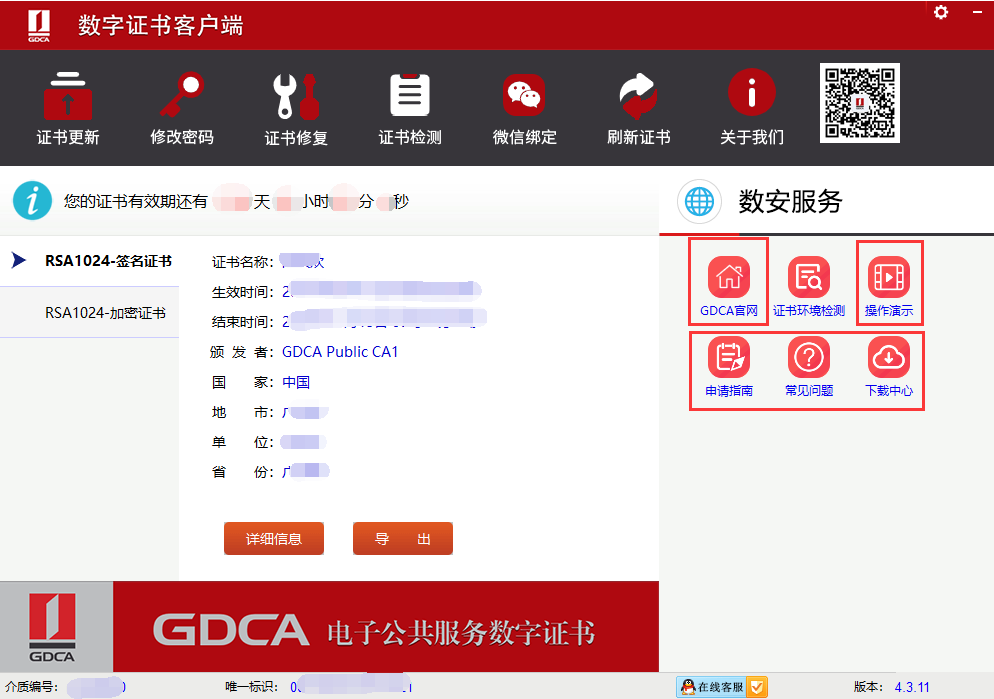Click the GDCA logo in title bar

click(x=39, y=25)
